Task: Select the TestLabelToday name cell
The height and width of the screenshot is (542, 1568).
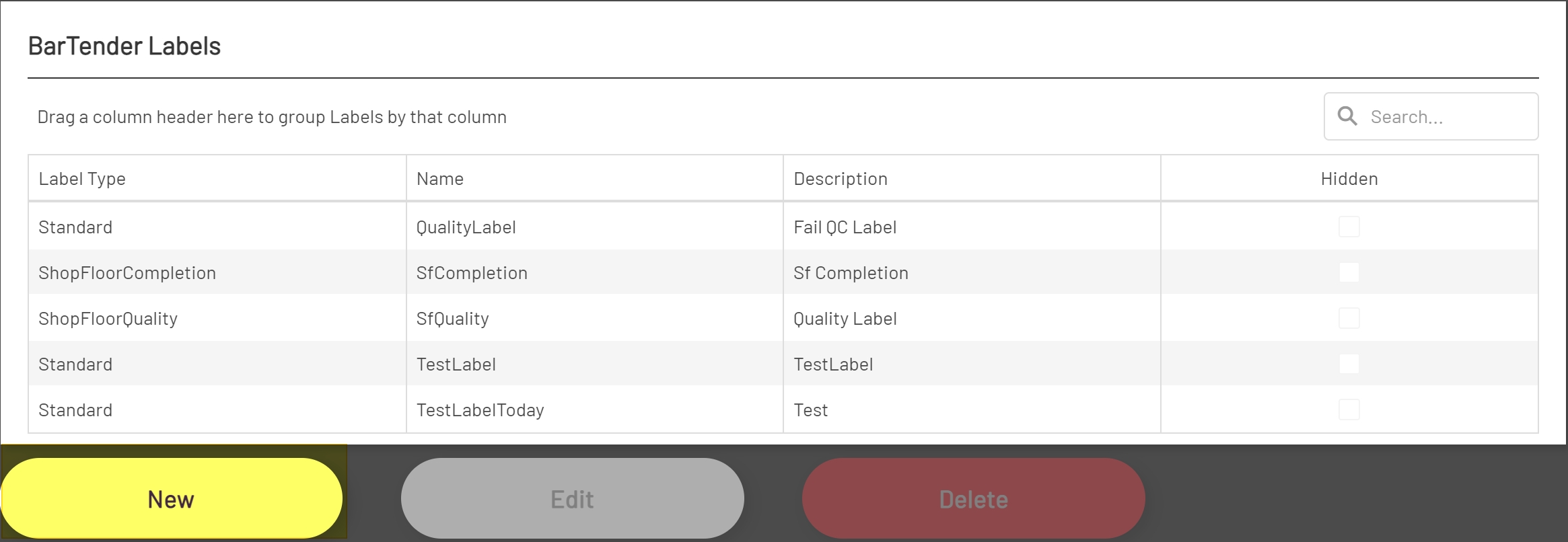Action: [480, 410]
